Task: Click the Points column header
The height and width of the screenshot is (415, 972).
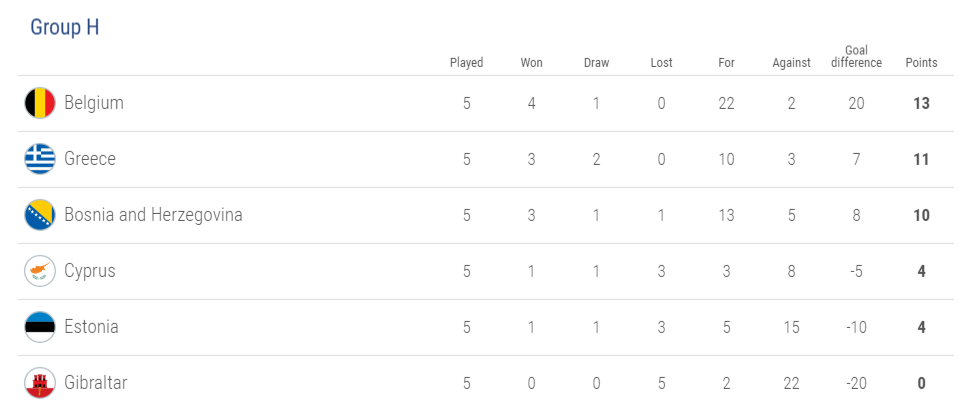Action: tap(921, 63)
